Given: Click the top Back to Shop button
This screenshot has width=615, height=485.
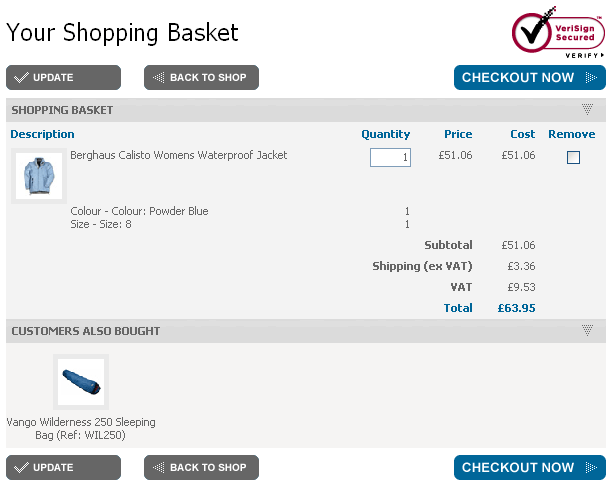Looking at the screenshot, I should 201,78.
